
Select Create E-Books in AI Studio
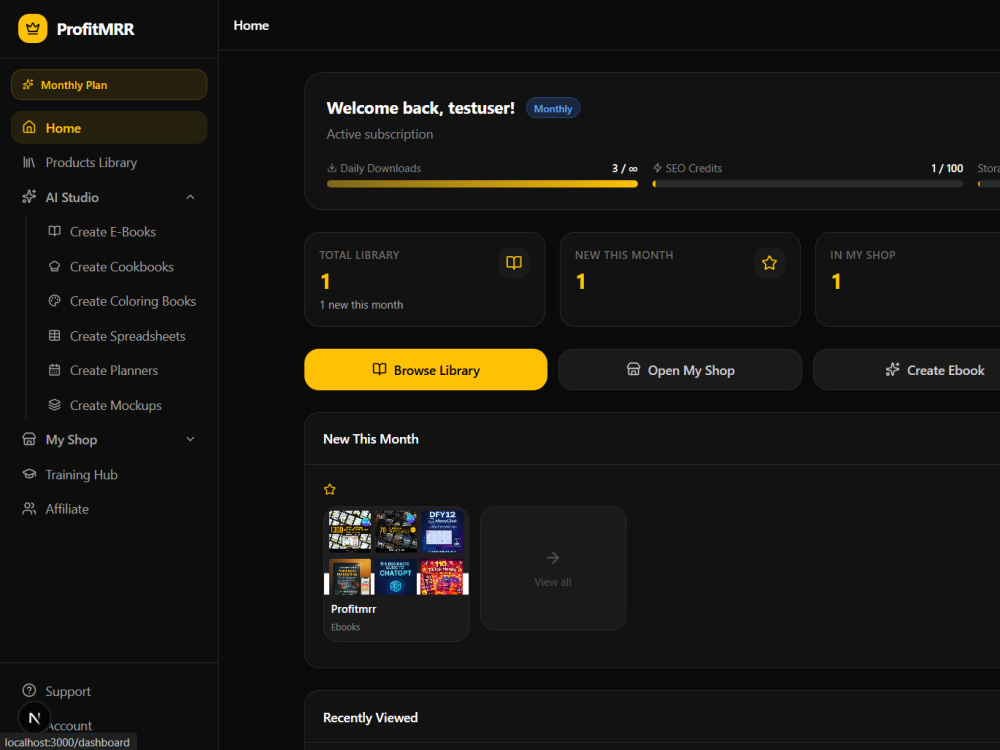point(121,232)
